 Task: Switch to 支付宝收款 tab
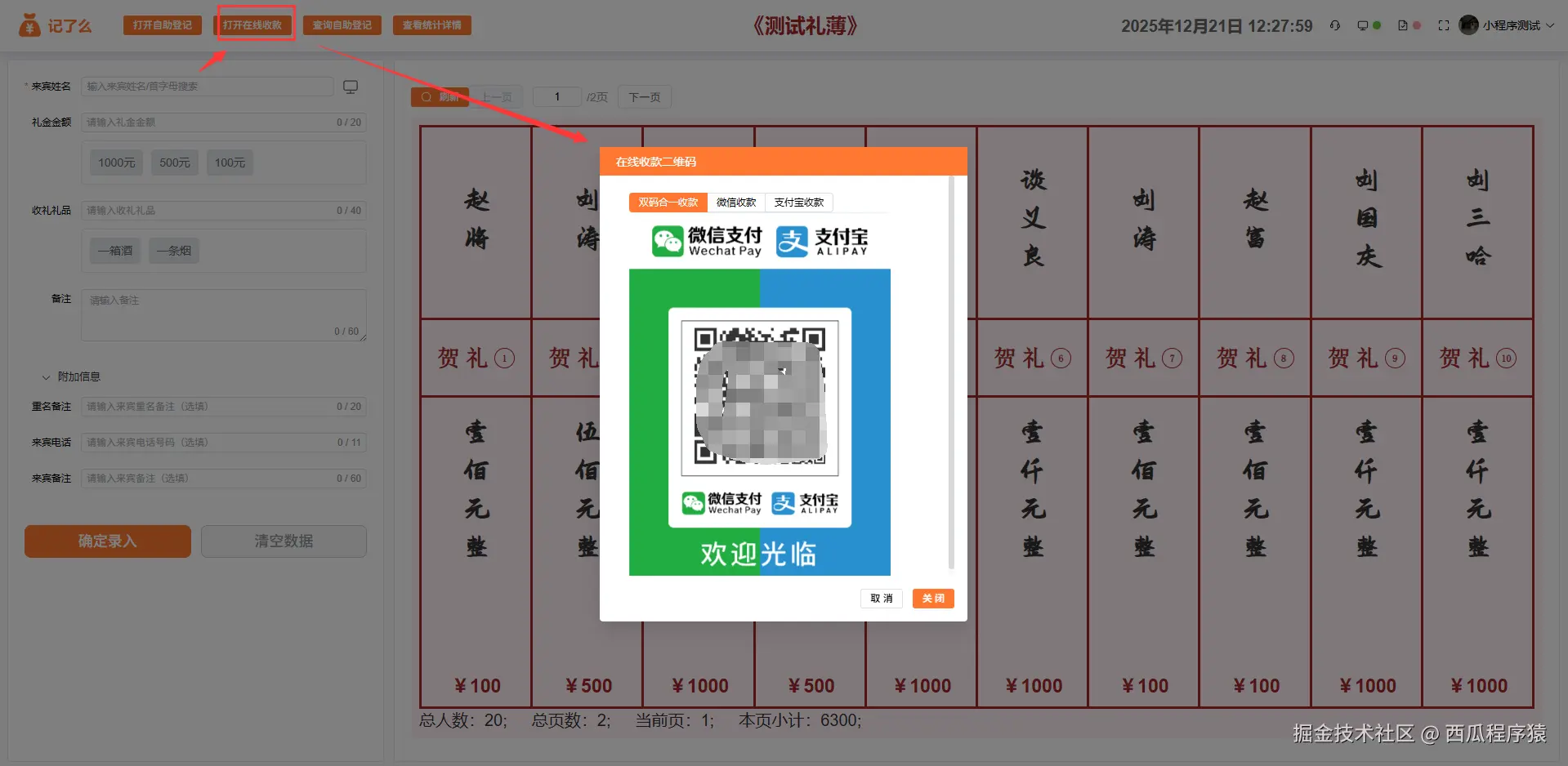click(x=799, y=202)
